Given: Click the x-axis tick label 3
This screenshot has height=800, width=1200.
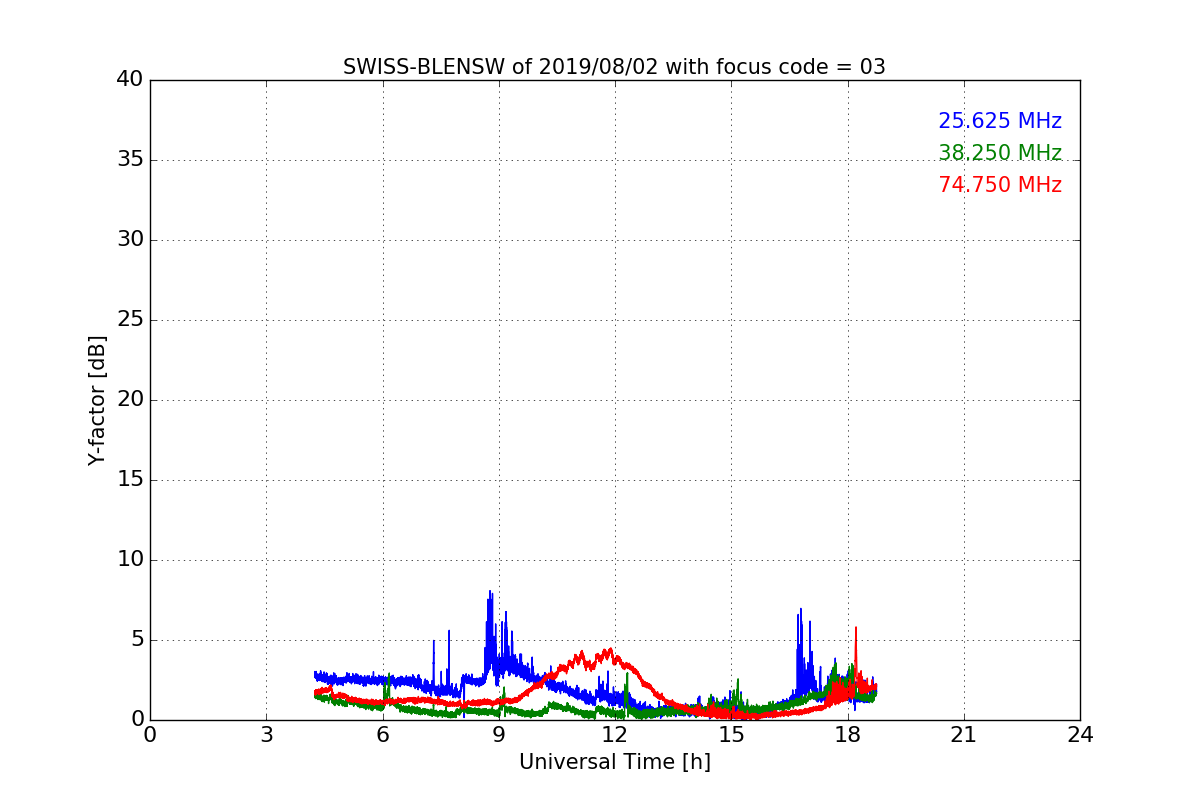Looking at the screenshot, I should click(x=266, y=734).
